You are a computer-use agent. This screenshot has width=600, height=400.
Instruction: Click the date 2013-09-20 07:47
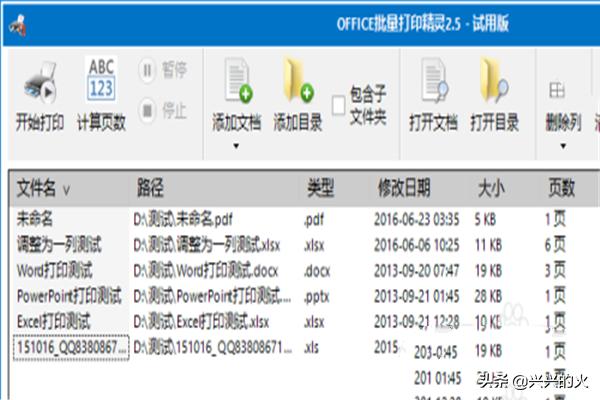pyautogui.click(x=416, y=271)
